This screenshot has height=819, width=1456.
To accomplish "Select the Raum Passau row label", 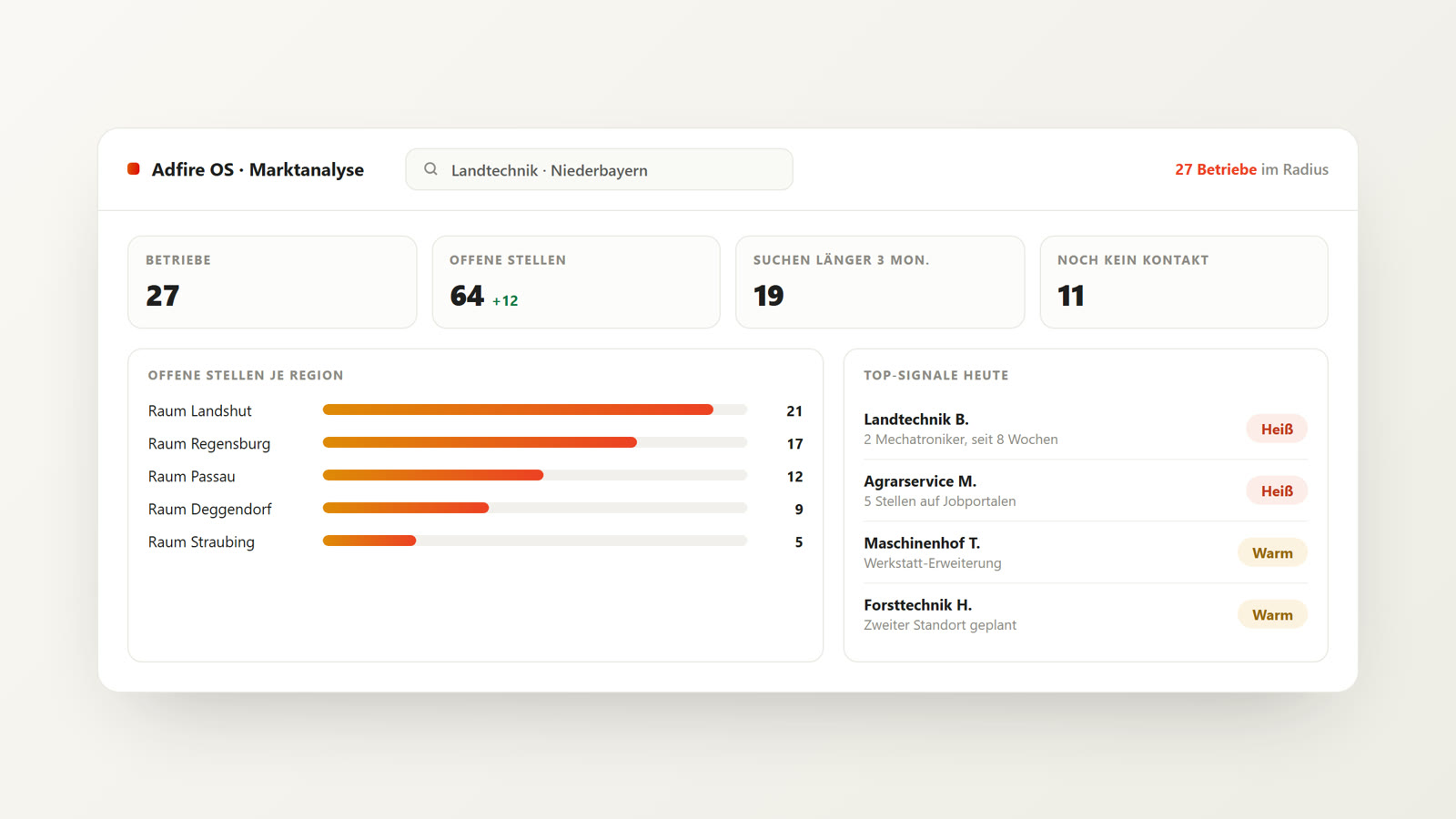I will pos(192,476).
